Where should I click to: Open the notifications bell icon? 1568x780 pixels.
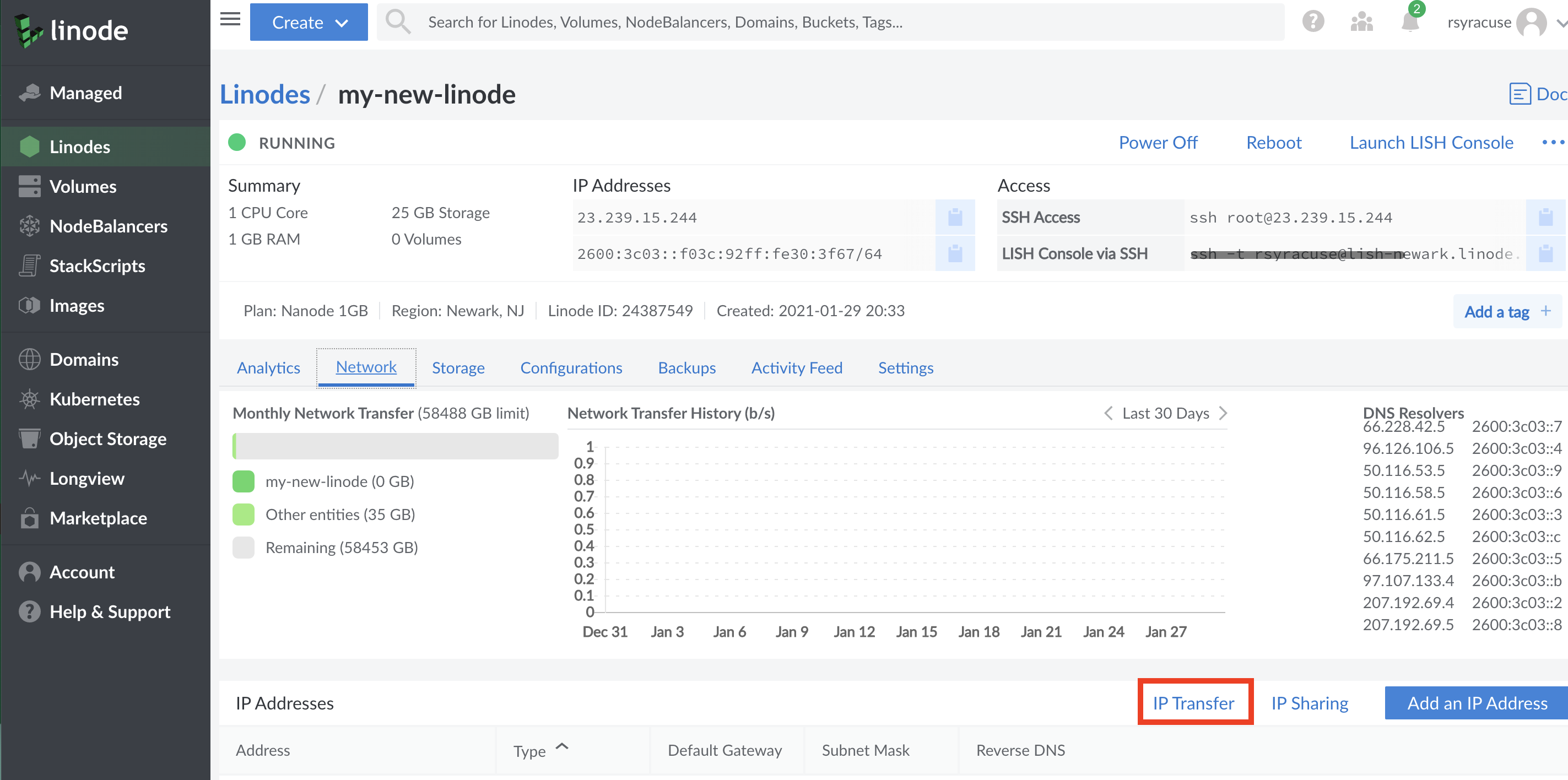tap(1409, 22)
